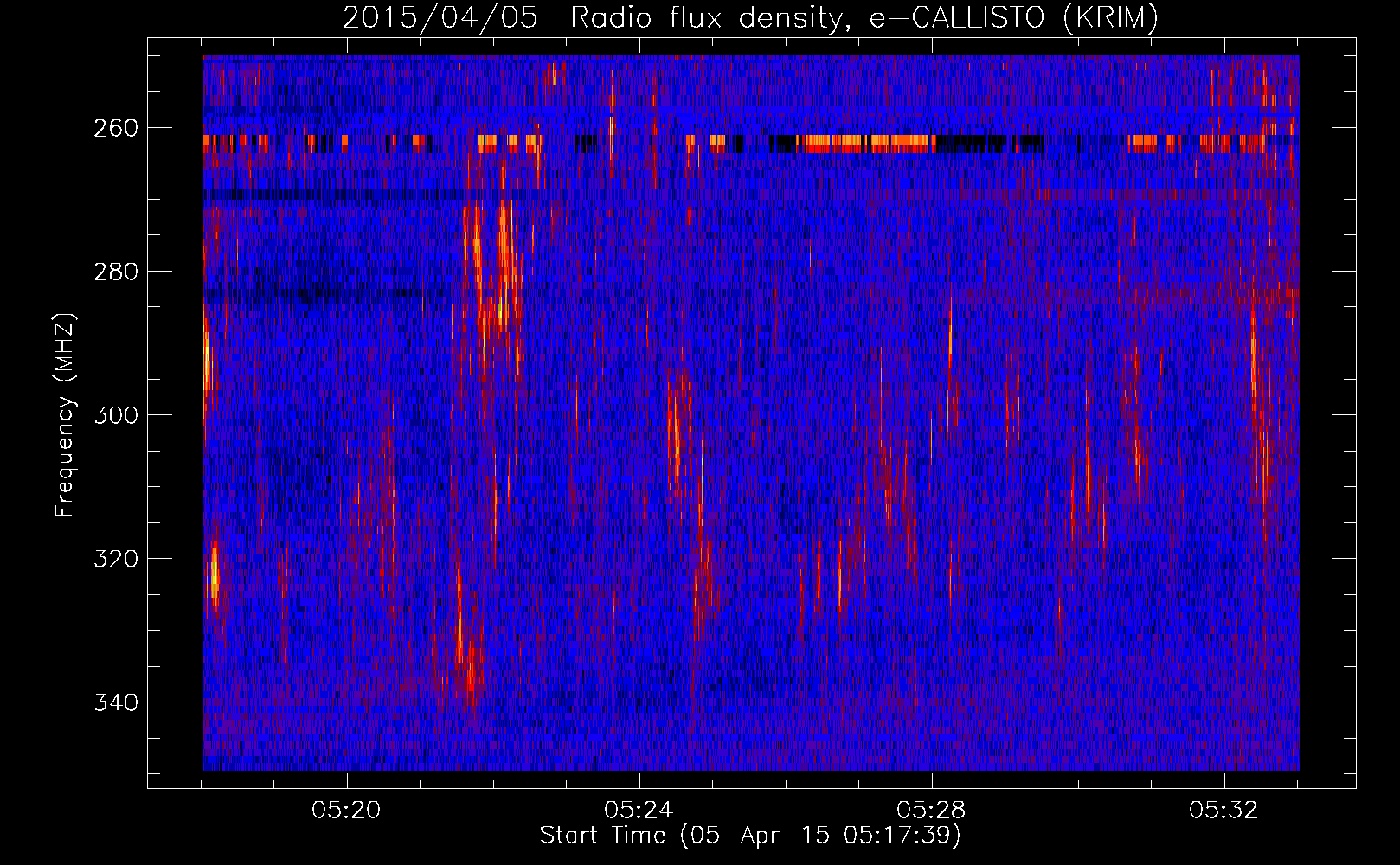Click the 05:32 time tick label
Image resolution: width=1400 pixels, height=865 pixels.
[1223, 811]
